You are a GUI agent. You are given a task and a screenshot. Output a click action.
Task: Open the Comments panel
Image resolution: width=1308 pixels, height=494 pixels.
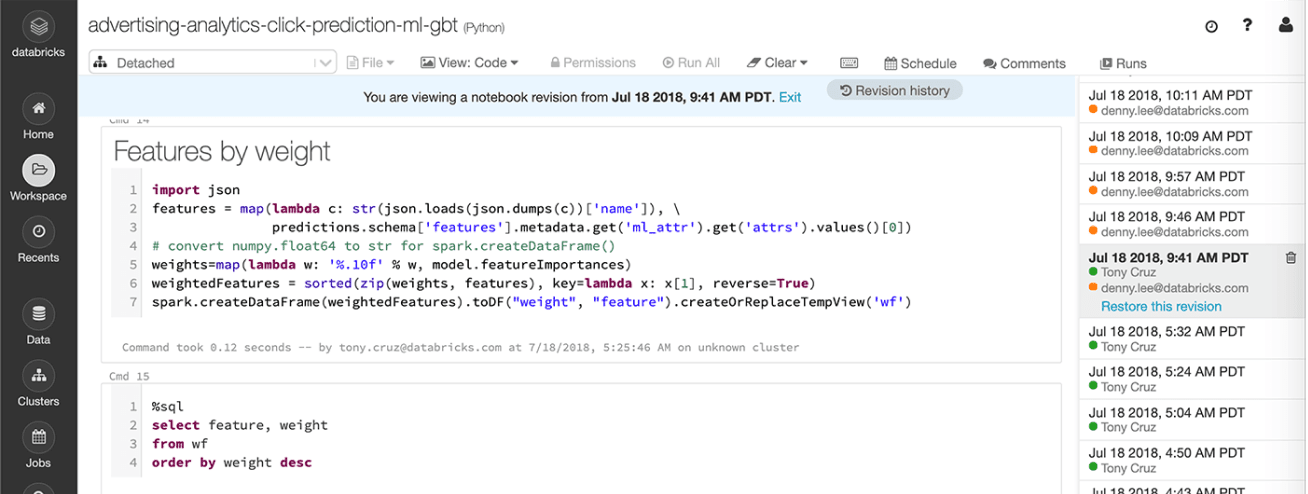pos(1024,63)
